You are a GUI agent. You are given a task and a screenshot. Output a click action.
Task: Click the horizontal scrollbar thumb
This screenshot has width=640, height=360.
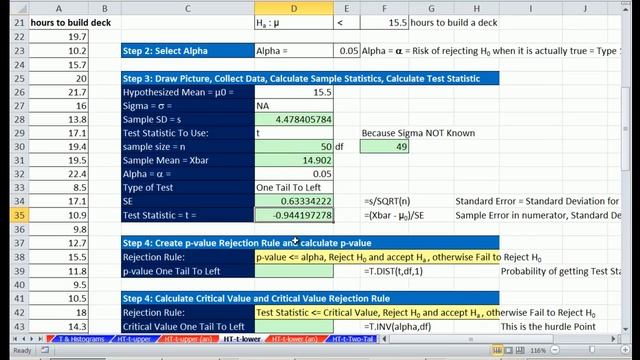click(471, 339)
